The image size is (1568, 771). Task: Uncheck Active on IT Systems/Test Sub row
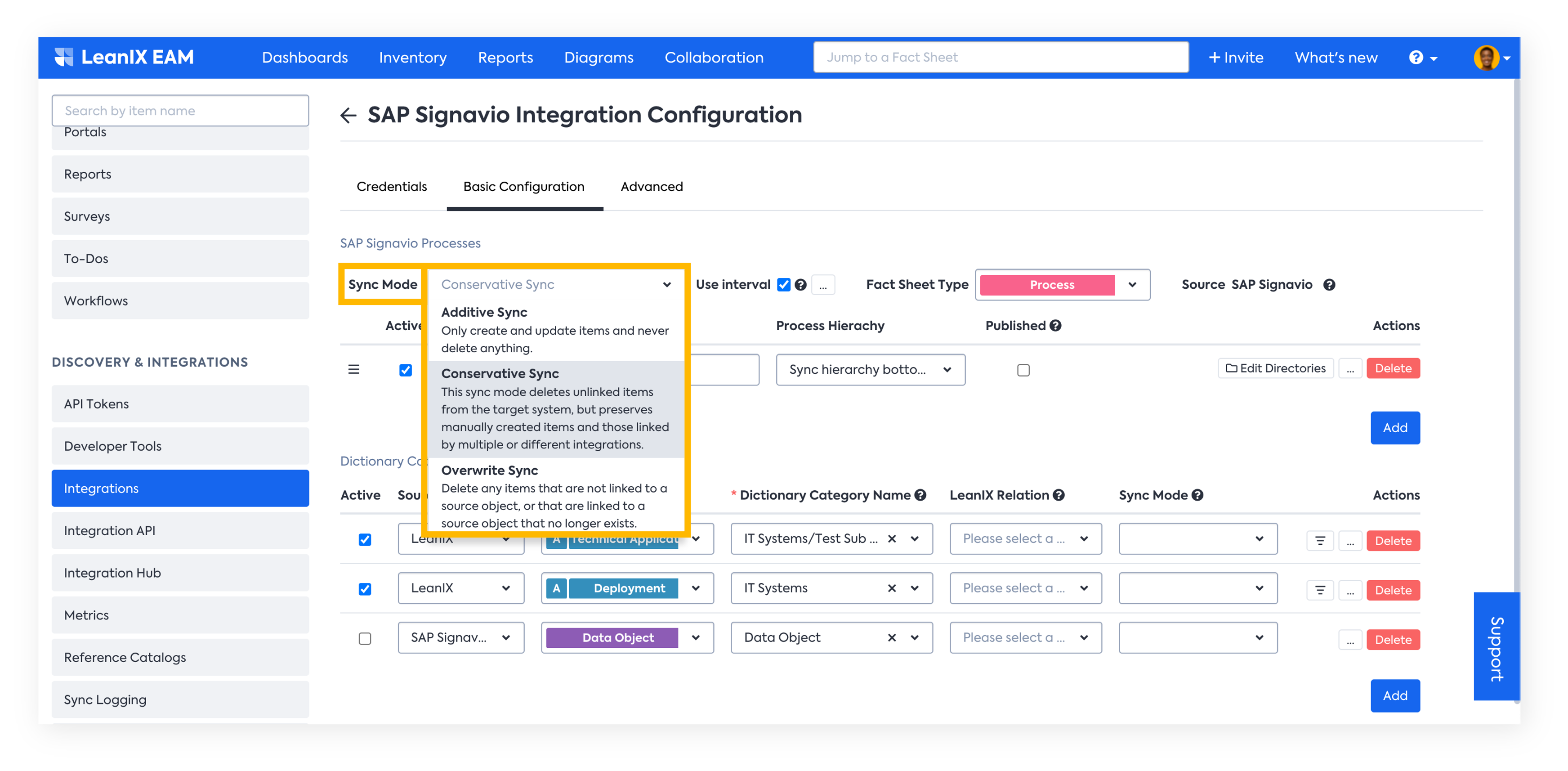tap(365, 540)
